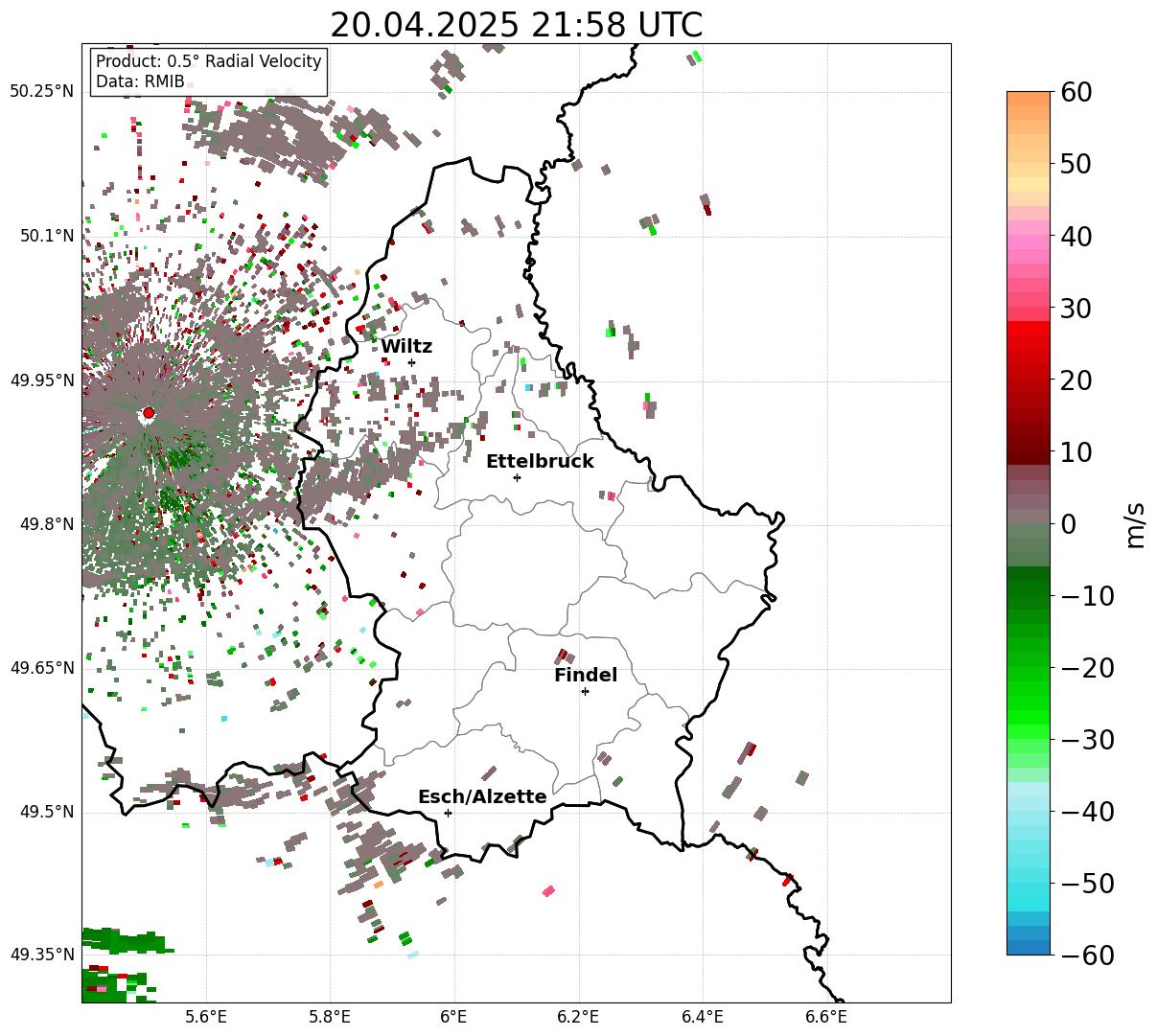This screenshot has height=1036, width=1157.
Task: Pick the pink colorbar segment near 40
Action: tap(1029, 242)
